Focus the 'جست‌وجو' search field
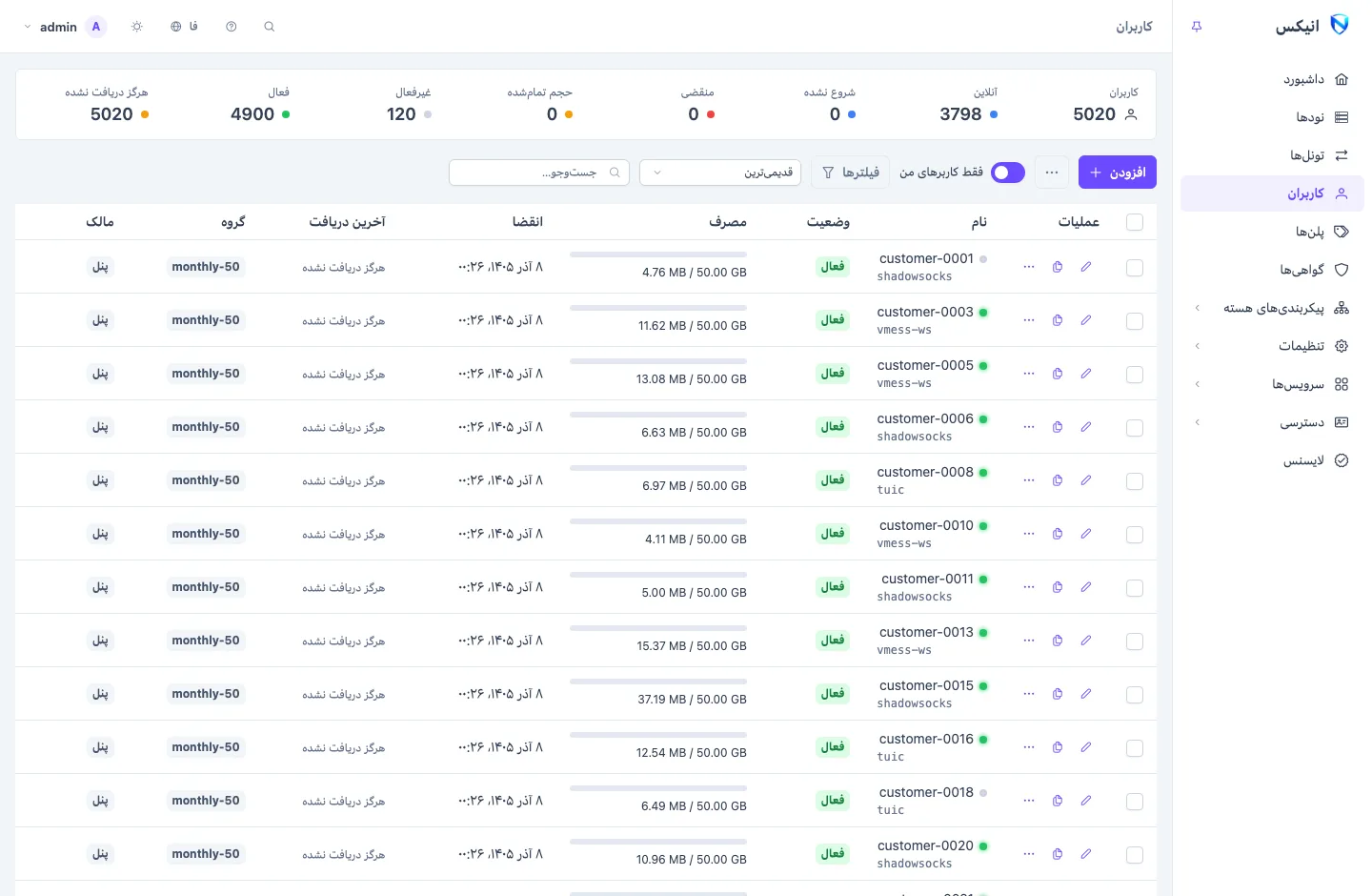This screenshot has width=1372, height=896. (x=539, y=173)
